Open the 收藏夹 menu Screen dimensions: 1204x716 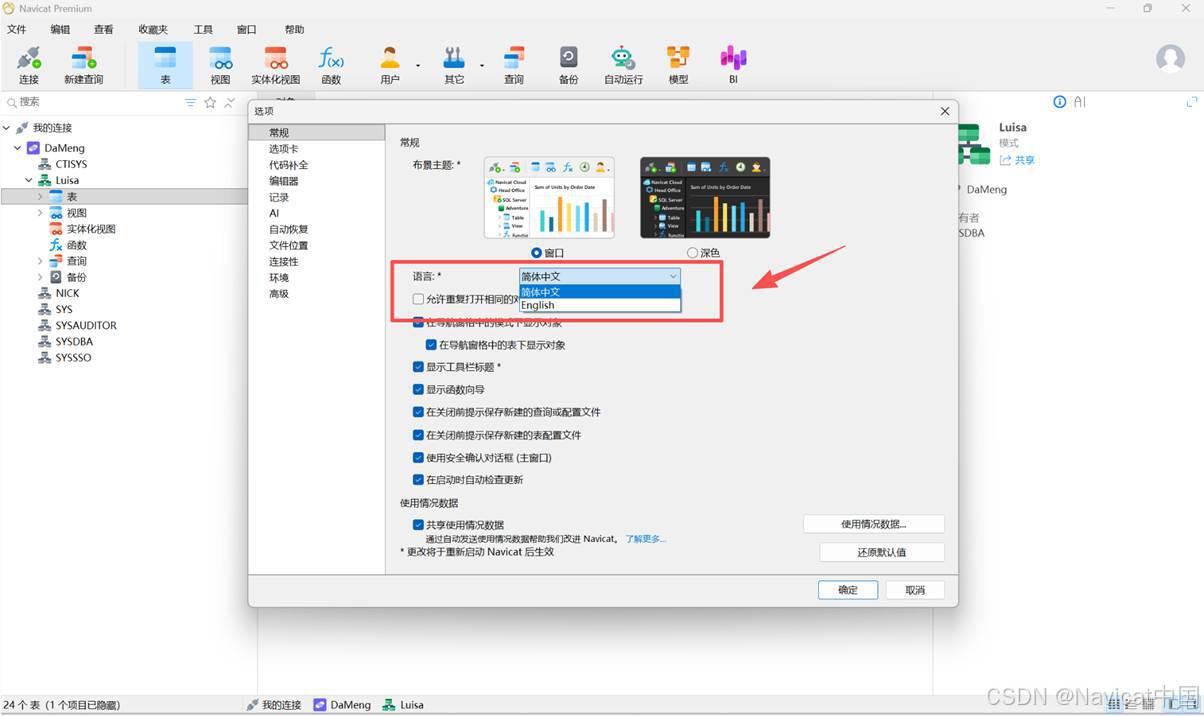pos(153,30)
